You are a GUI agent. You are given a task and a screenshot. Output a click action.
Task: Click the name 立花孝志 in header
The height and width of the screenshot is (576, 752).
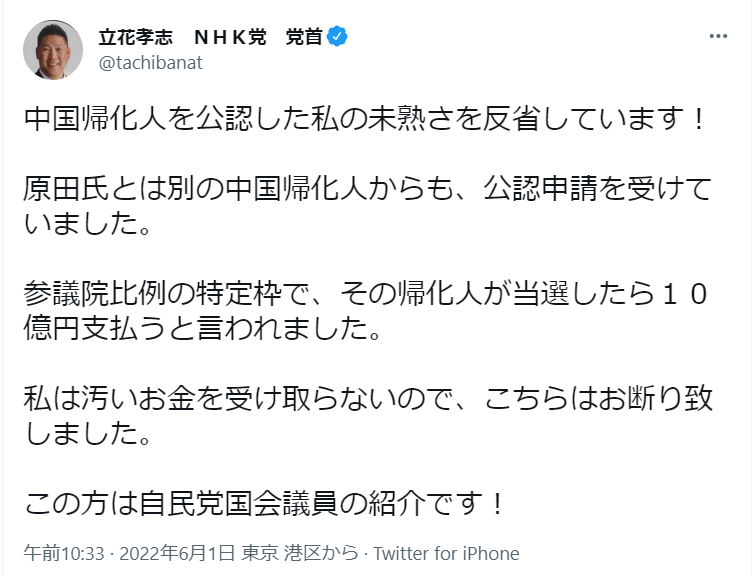[x=136, y=37]
